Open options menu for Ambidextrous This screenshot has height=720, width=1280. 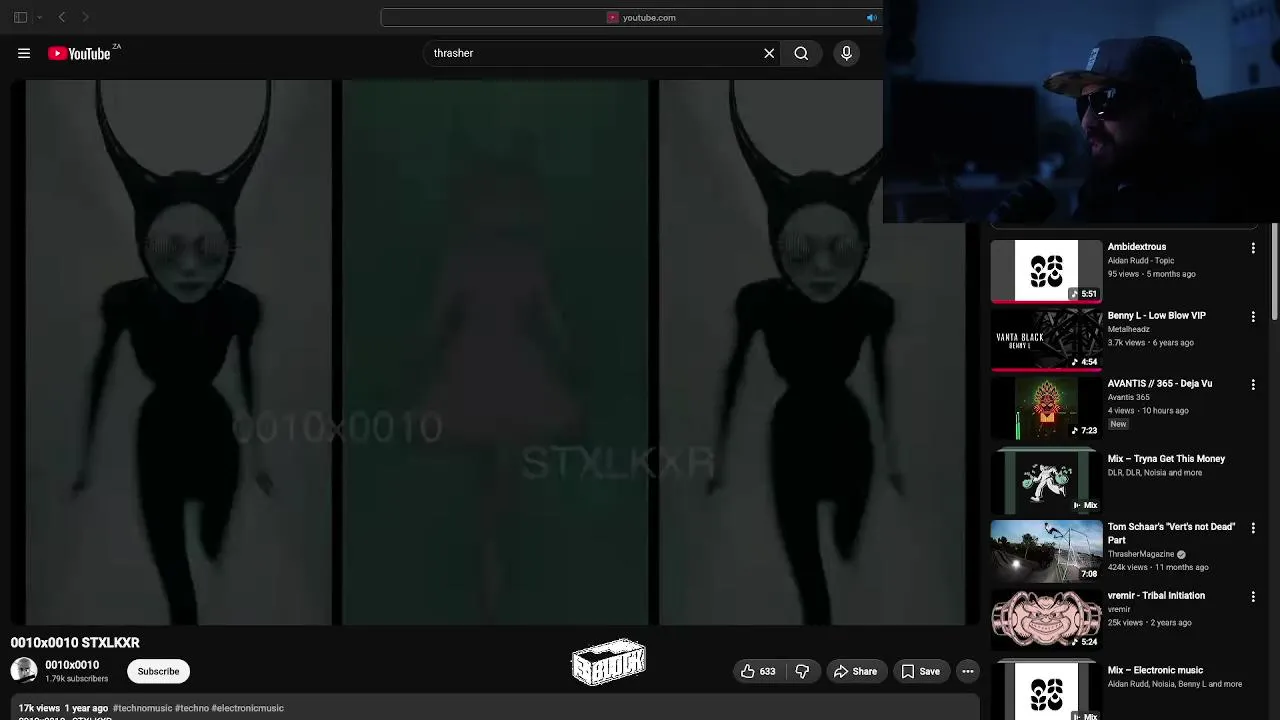click(x=1253, y=248)
